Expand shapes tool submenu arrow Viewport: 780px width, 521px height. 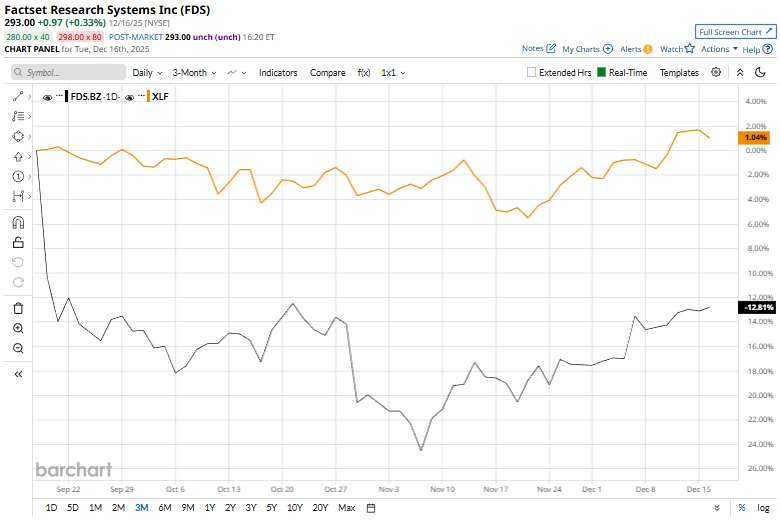point(30,136)
